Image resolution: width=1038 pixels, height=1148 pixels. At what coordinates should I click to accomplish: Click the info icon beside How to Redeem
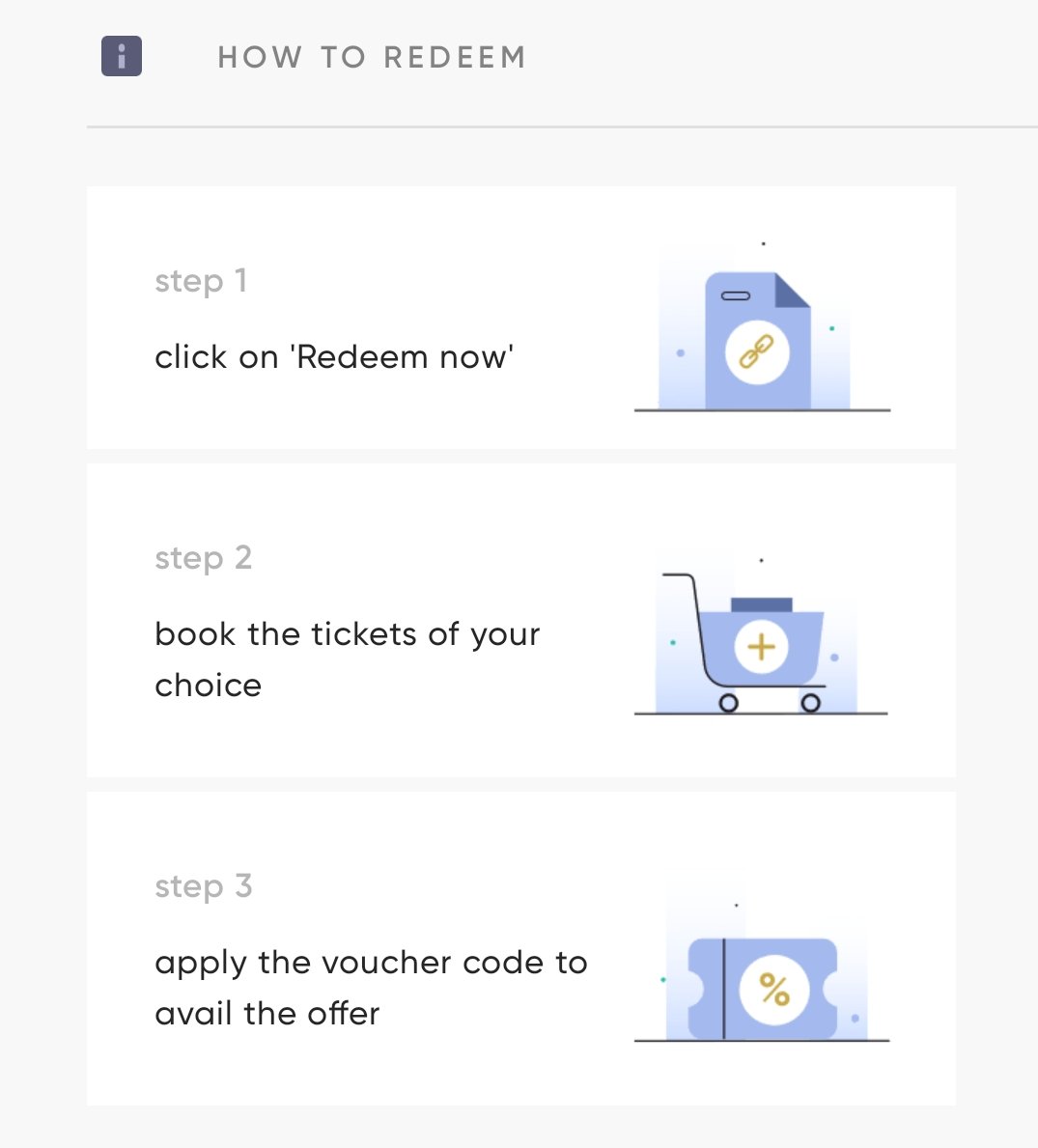(122, 56)
